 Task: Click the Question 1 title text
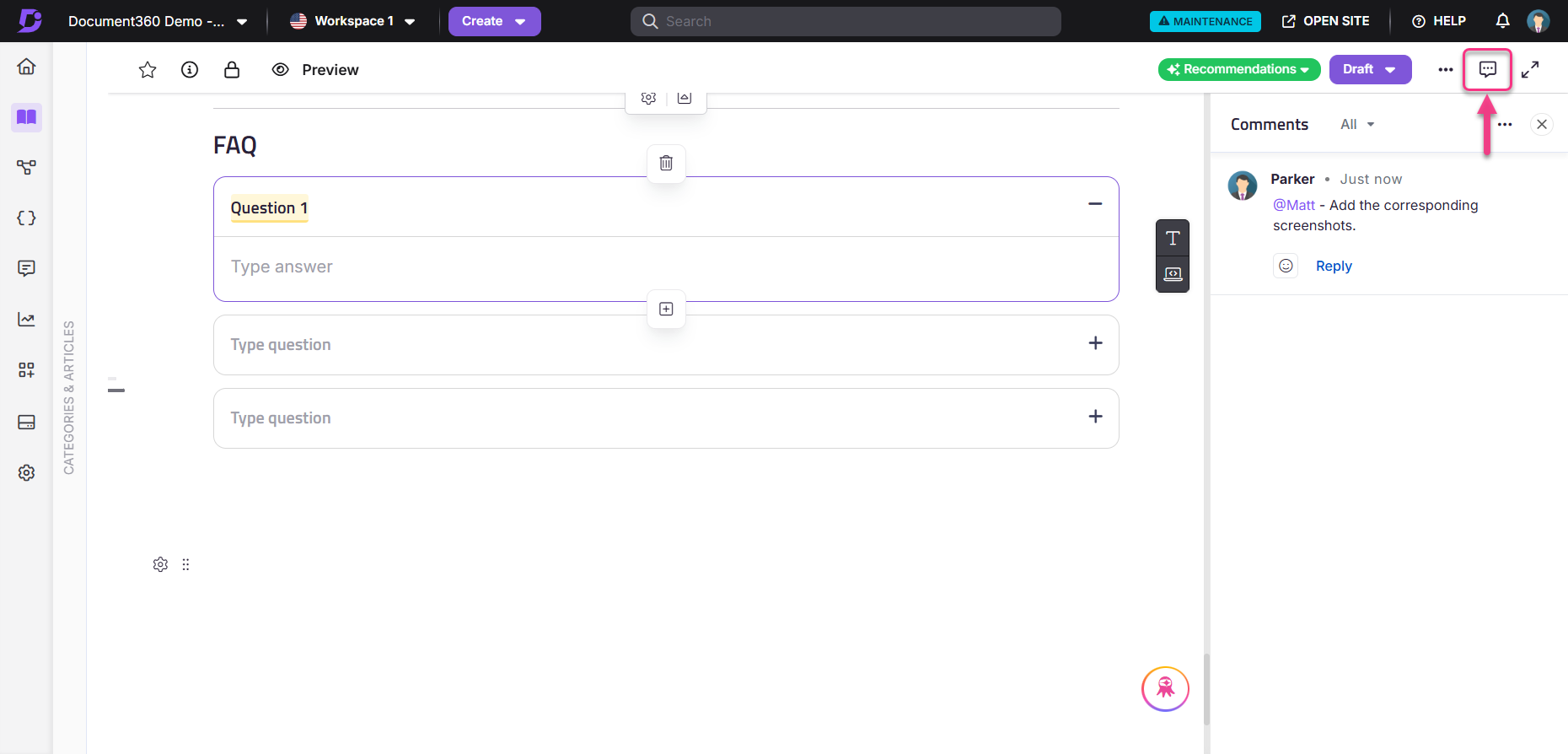pos(269,208)
